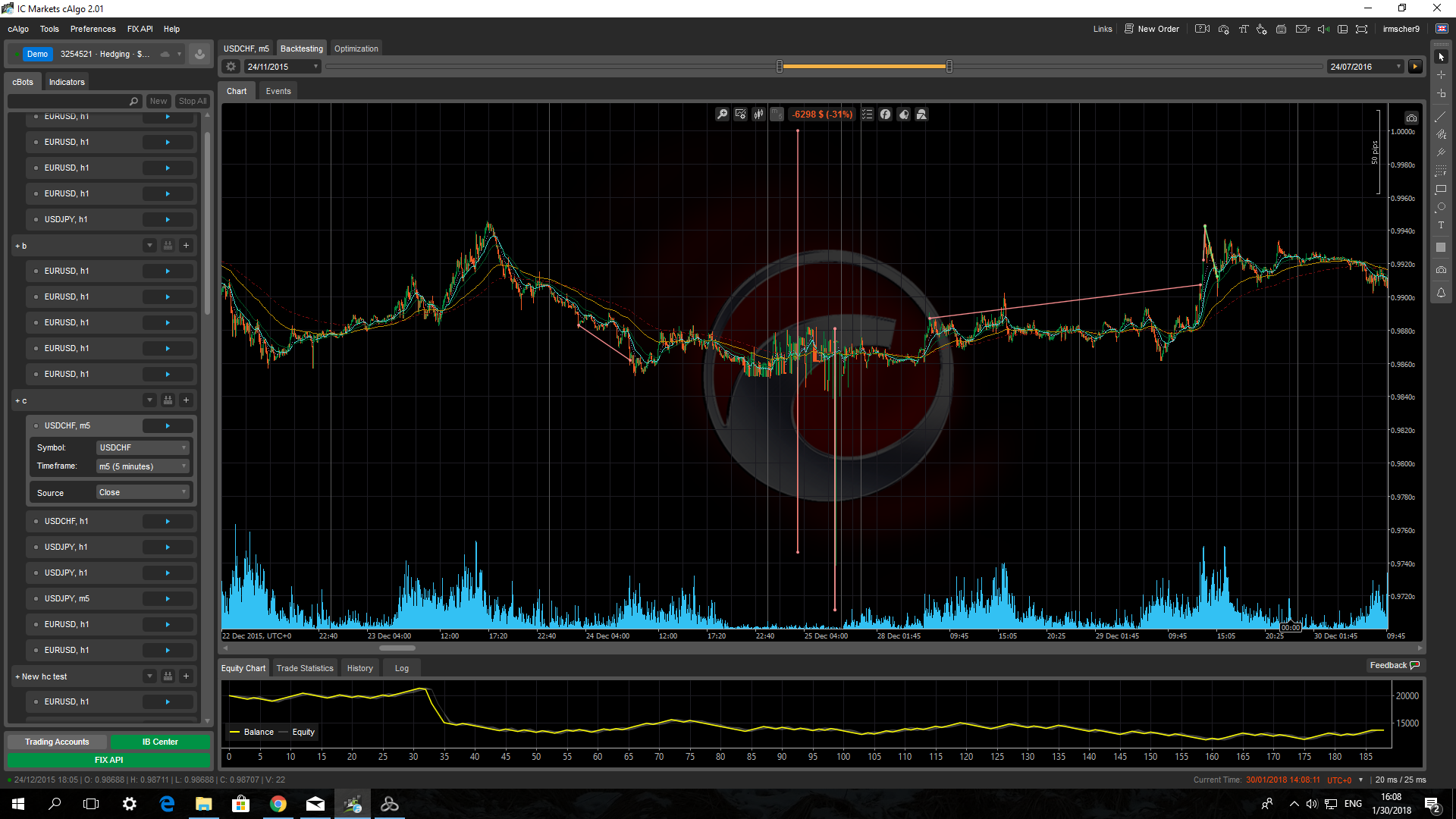Select the text annotation tool
This screenshot has height=819, width=1456.
click(1441, 225)
